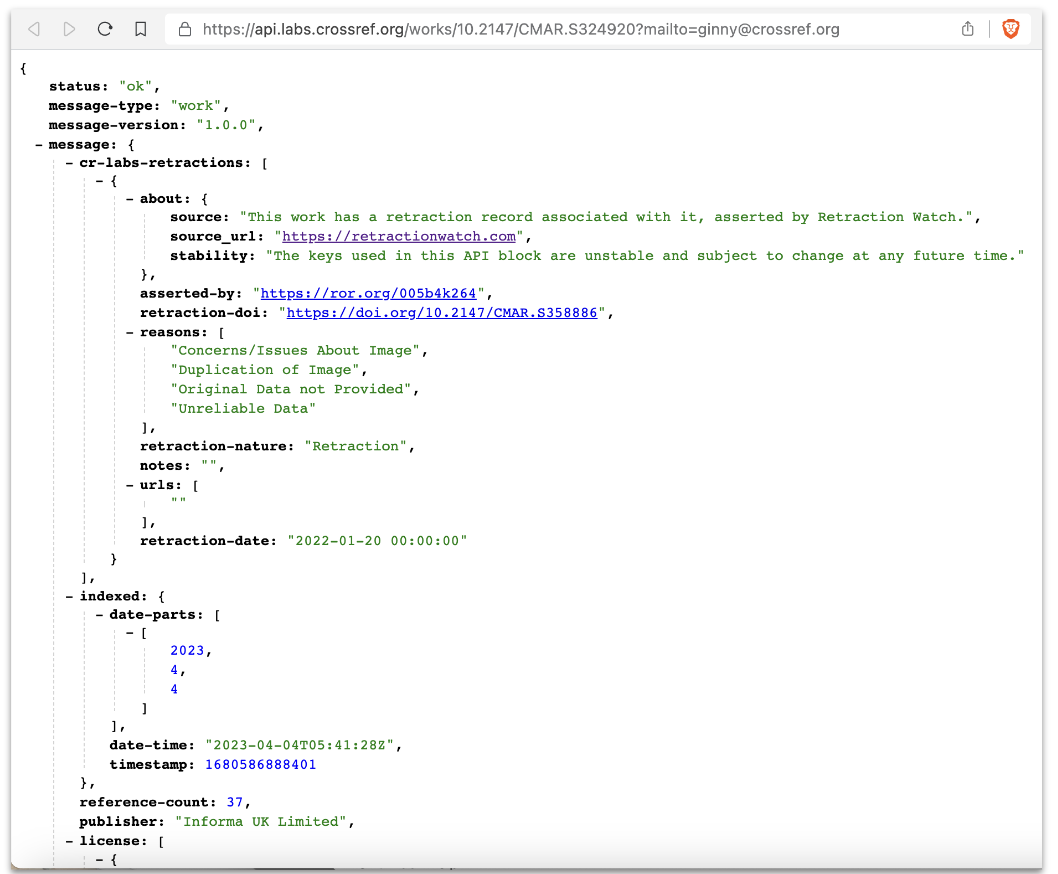Viewport: 1058px width, 874px height.
Task: Reload the page
Action: pos(105,29)
